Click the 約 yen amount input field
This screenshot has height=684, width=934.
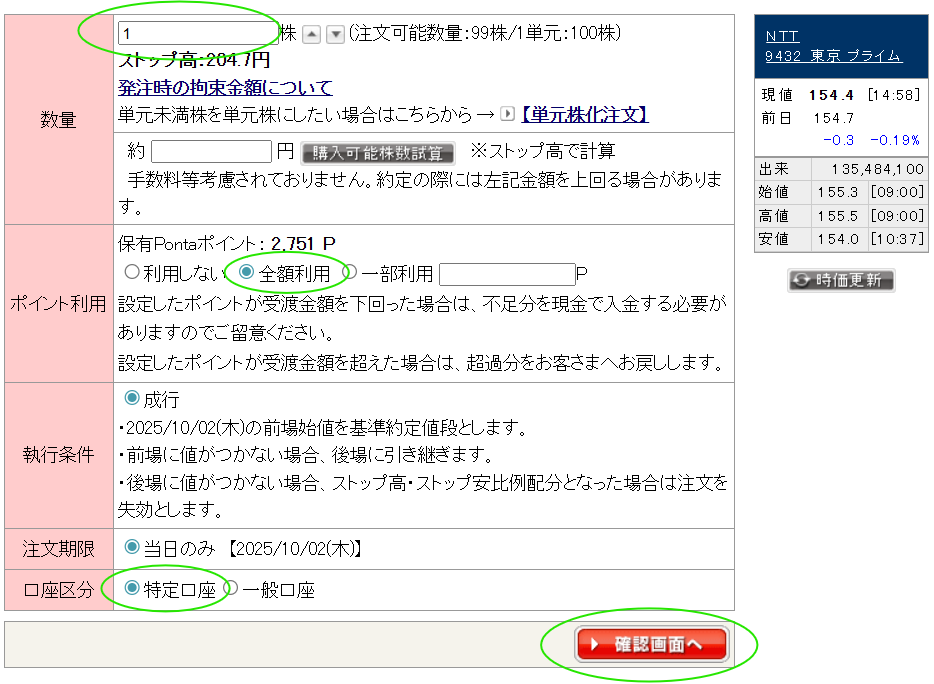211,152
